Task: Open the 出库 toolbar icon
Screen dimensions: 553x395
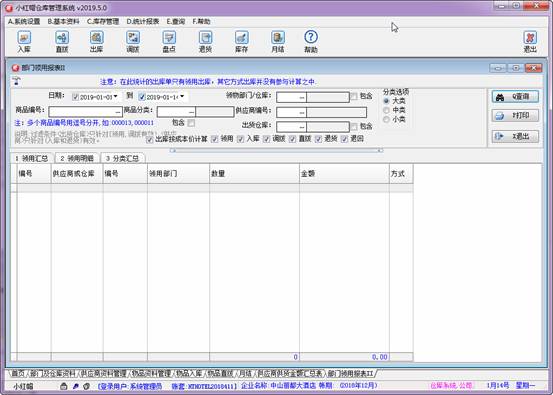Action: pos(96,42)
